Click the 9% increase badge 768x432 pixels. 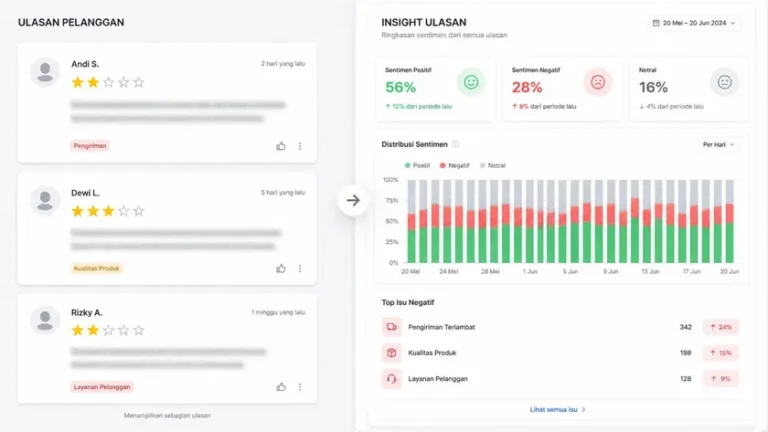720,379
